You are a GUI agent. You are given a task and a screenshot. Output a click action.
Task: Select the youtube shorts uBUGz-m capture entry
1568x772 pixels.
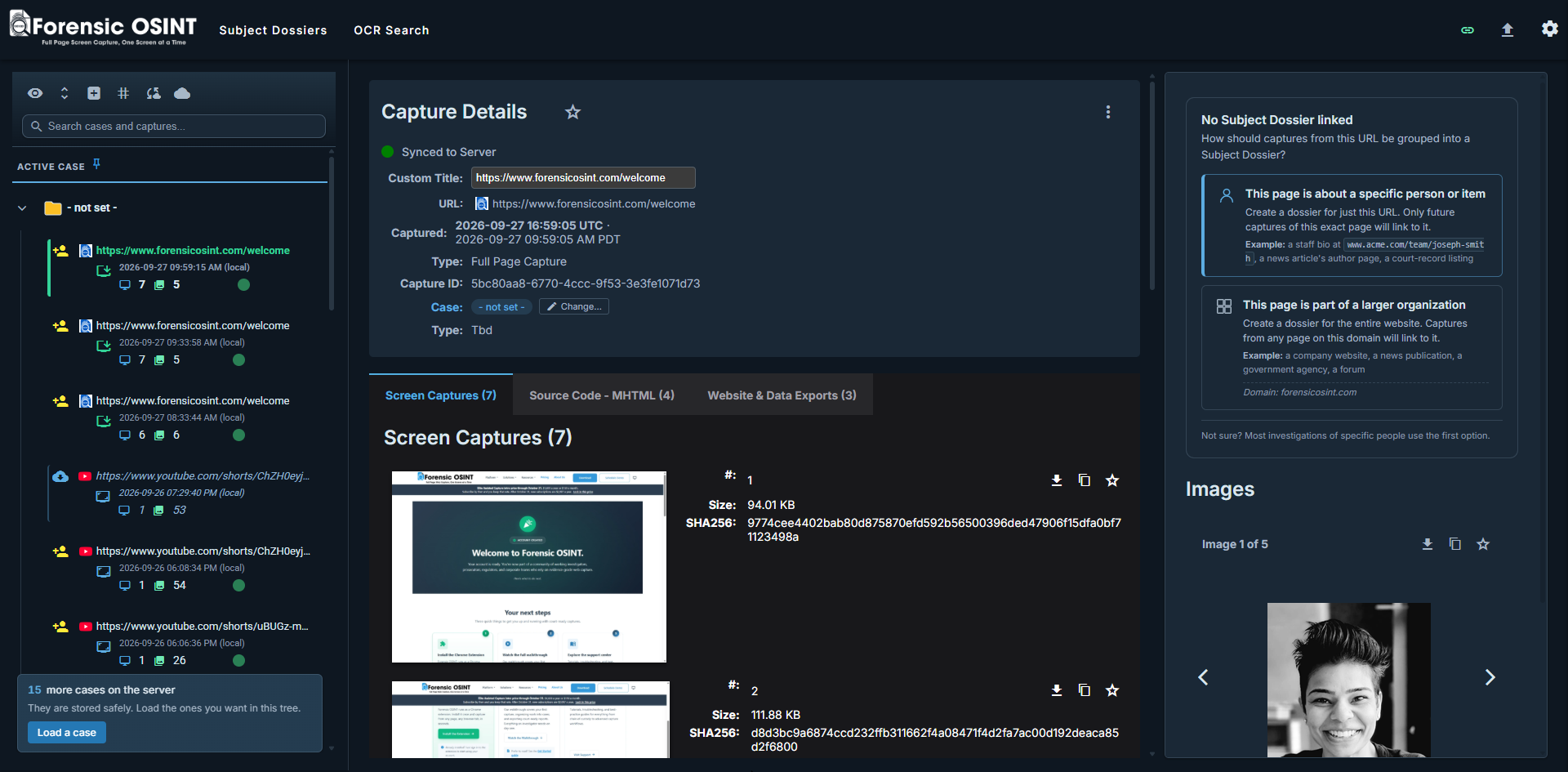coord(188,643)
